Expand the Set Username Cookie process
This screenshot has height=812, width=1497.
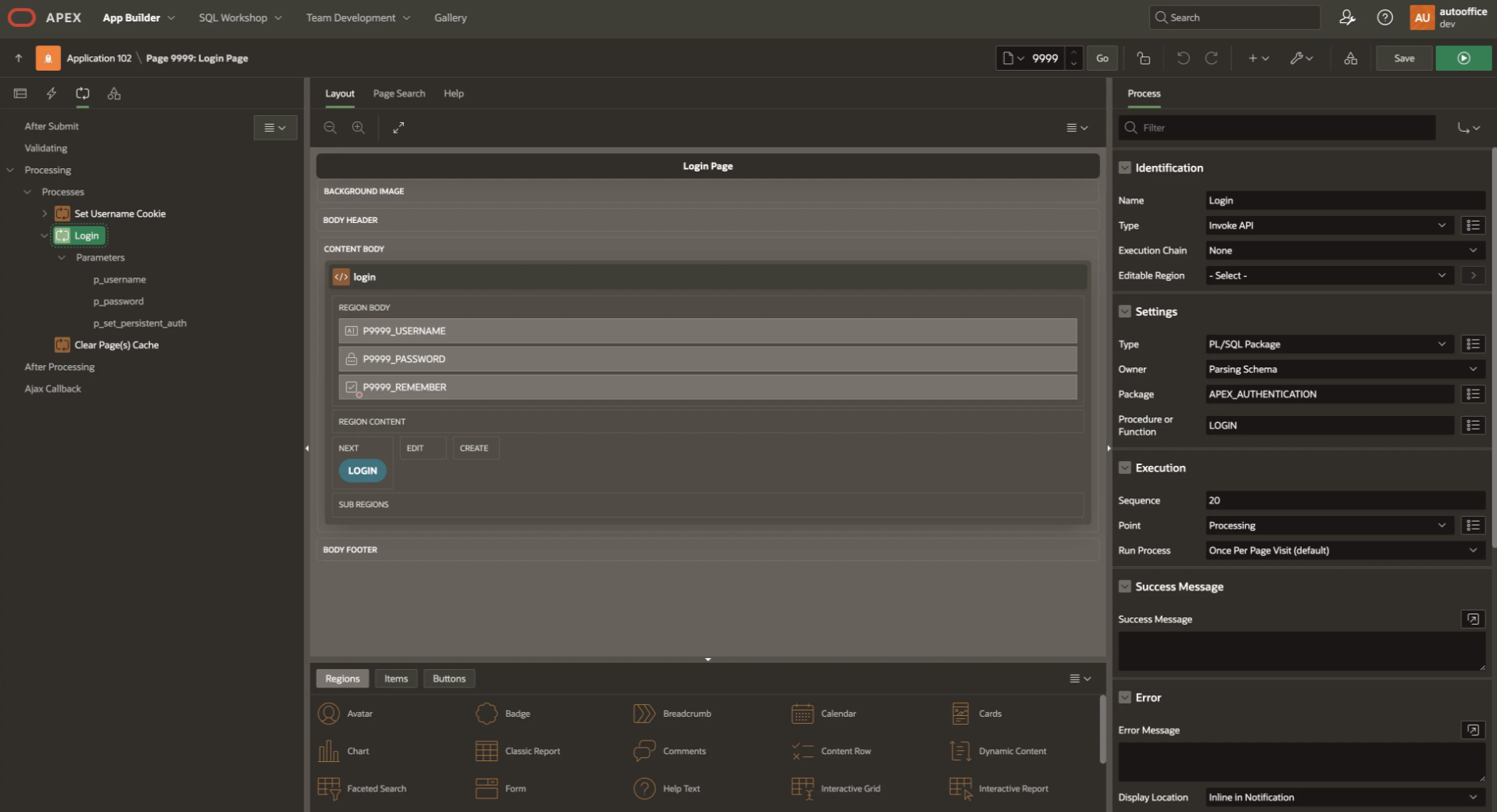pos(44,214)
